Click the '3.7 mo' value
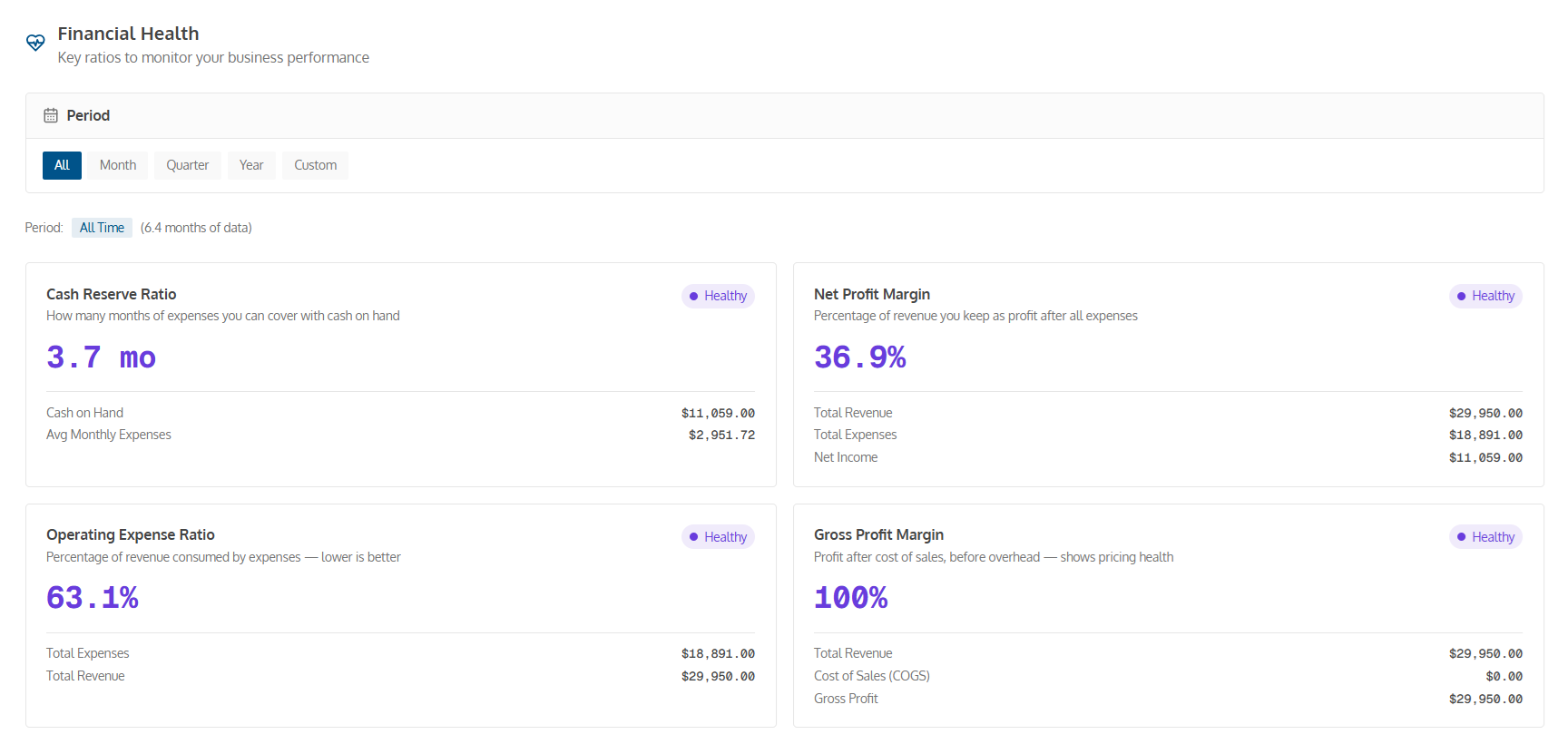This screenshot has height=744, width=1568. point(101,357)
